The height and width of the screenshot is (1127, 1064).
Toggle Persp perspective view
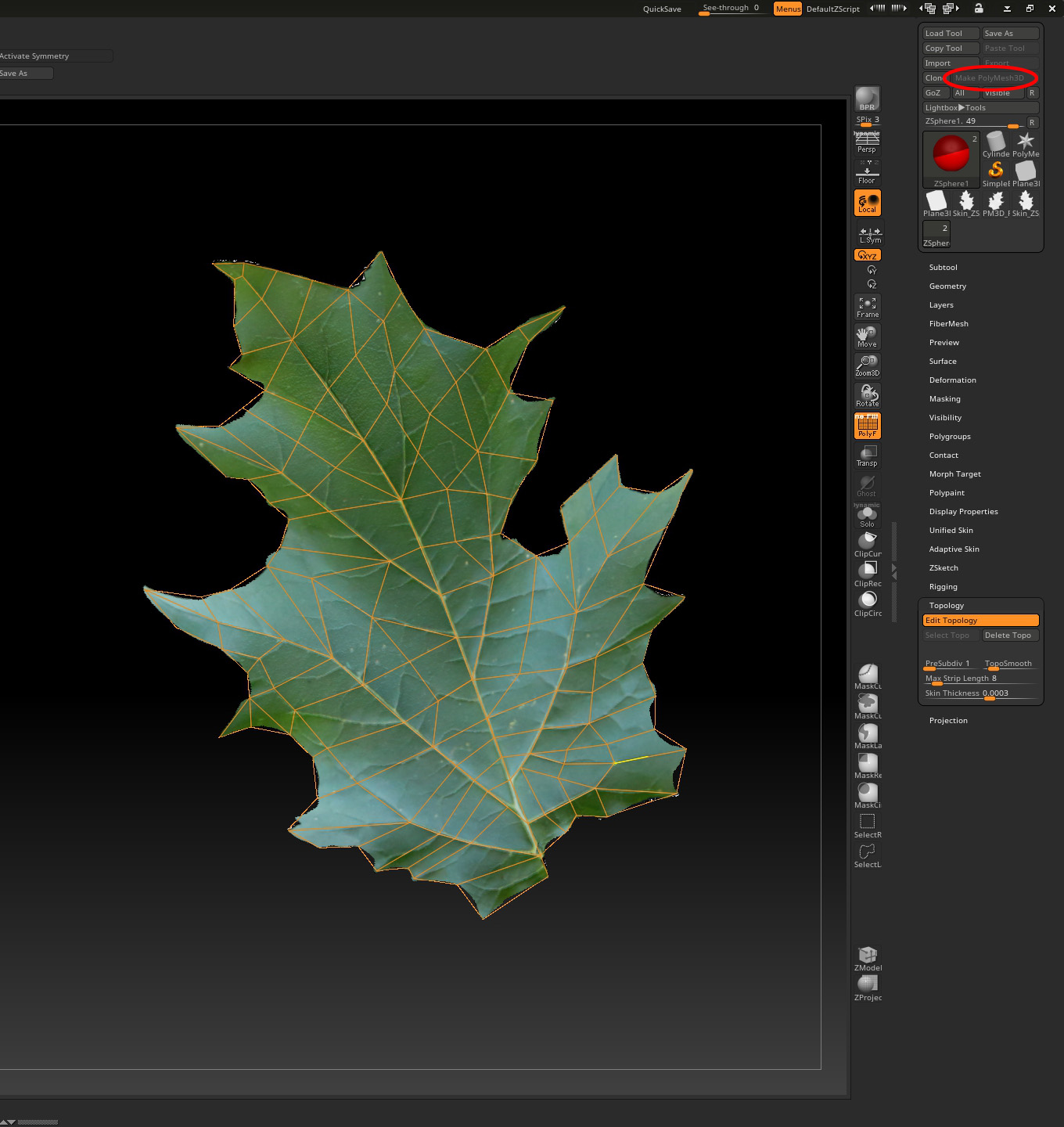pos(867,142)
